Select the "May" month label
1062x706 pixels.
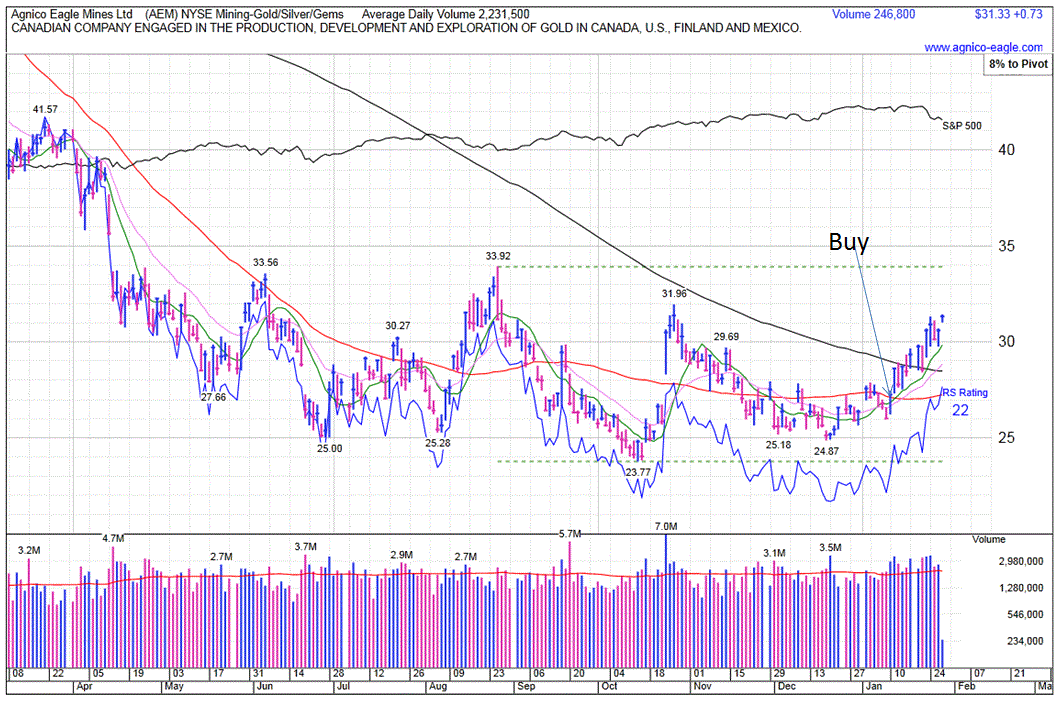click(x=174, y=686)
